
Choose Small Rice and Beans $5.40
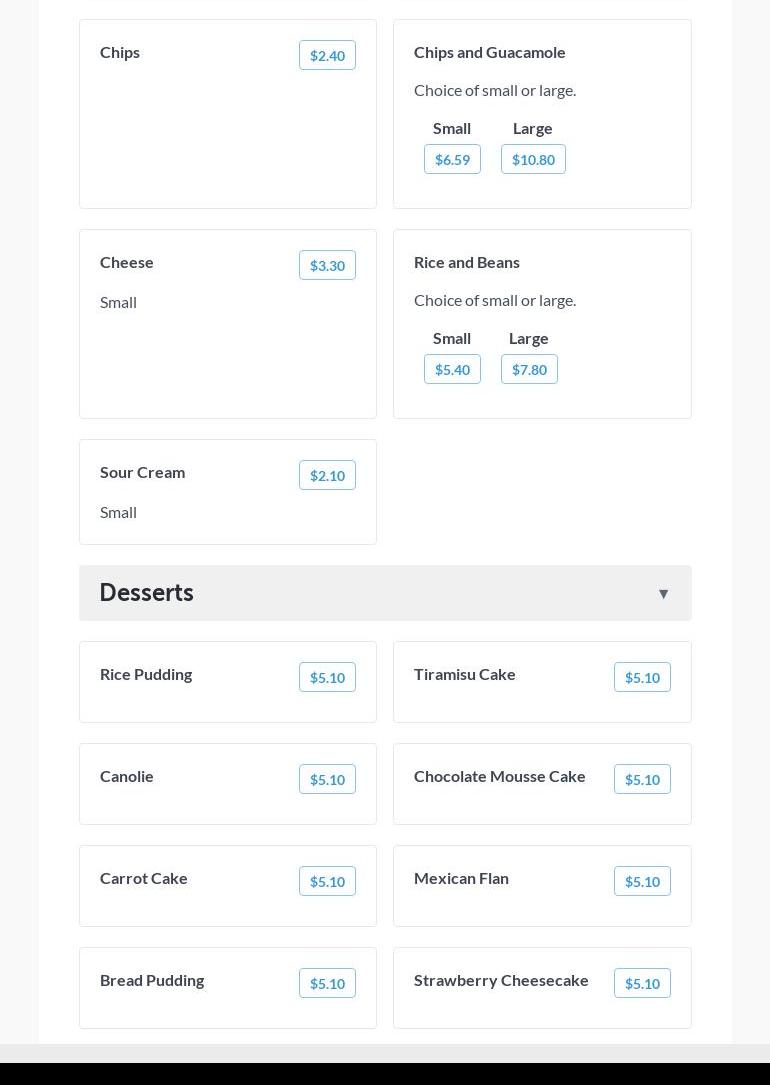point(452,369)
